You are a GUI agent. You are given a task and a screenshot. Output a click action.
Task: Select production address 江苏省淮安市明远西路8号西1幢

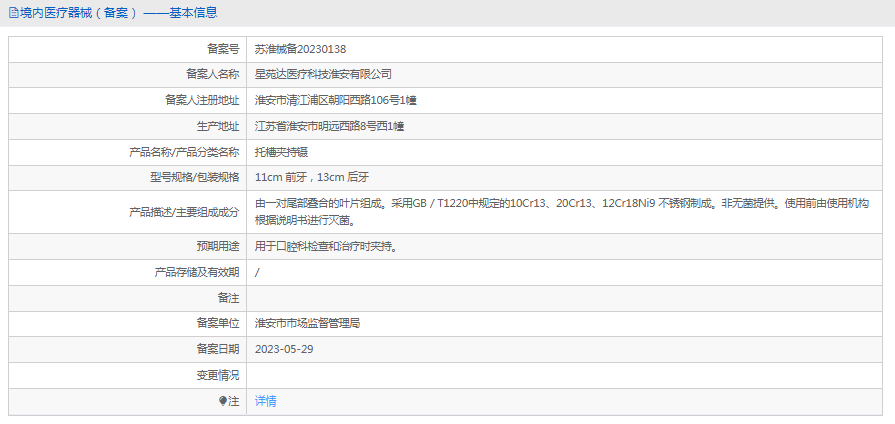tap(330, 126)
